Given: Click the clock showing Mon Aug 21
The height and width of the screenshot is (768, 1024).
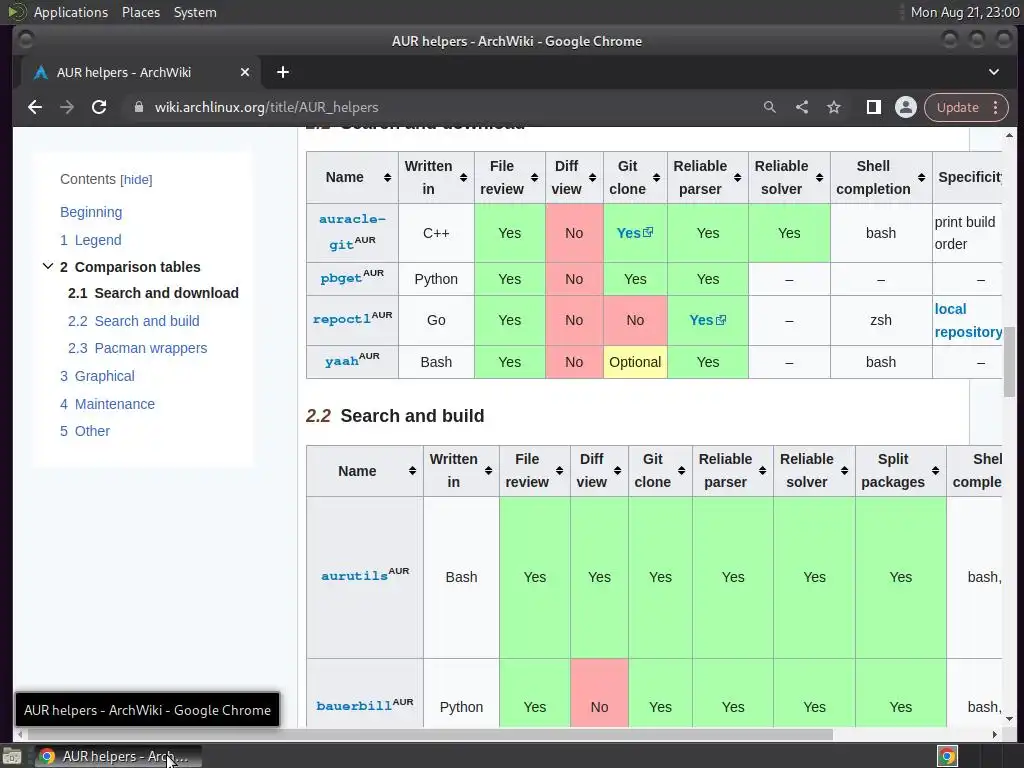Looking at the screenshot, I should coord(964,12).
